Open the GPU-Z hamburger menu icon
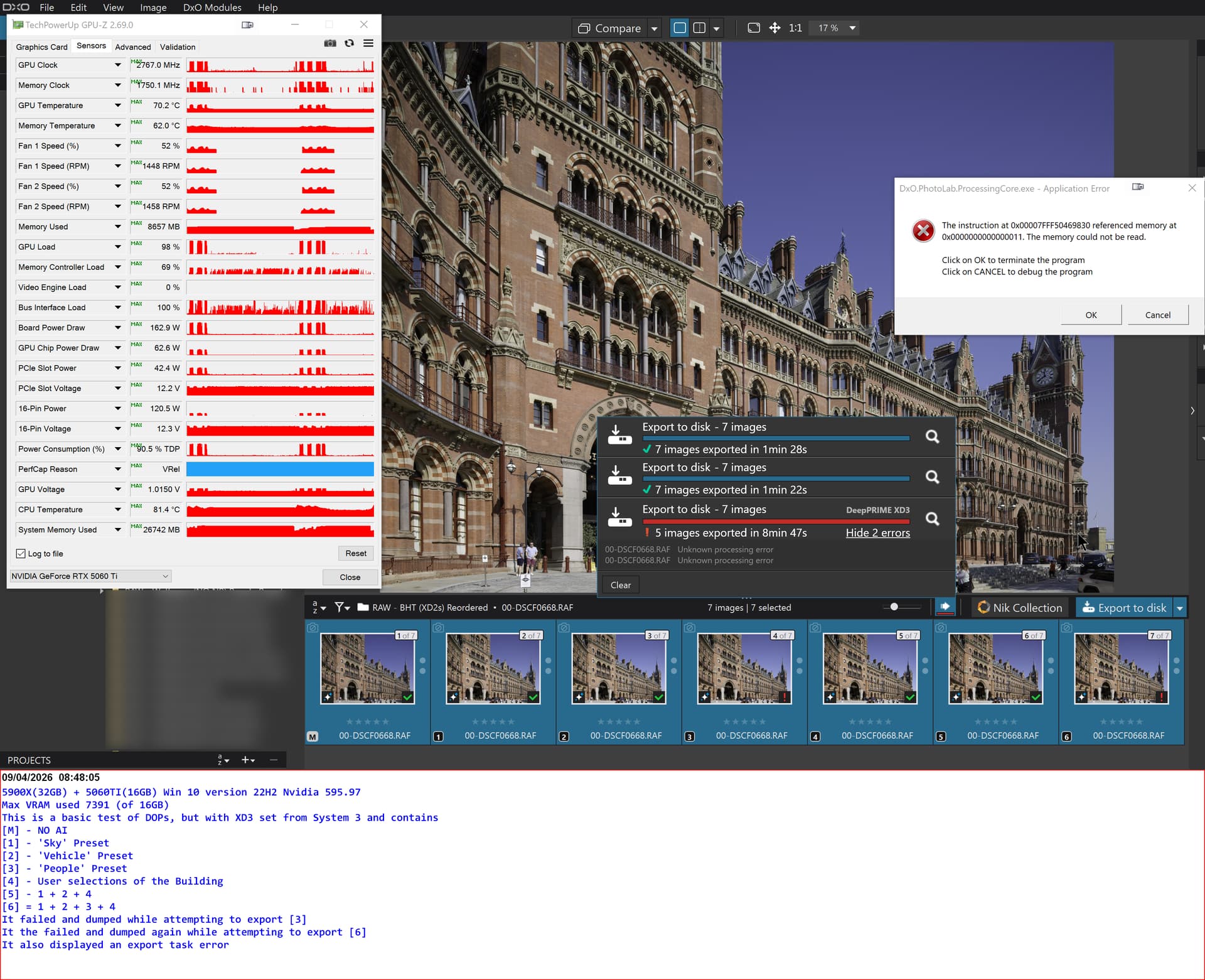Screen dimensions: 1205x980 point(368,43)
